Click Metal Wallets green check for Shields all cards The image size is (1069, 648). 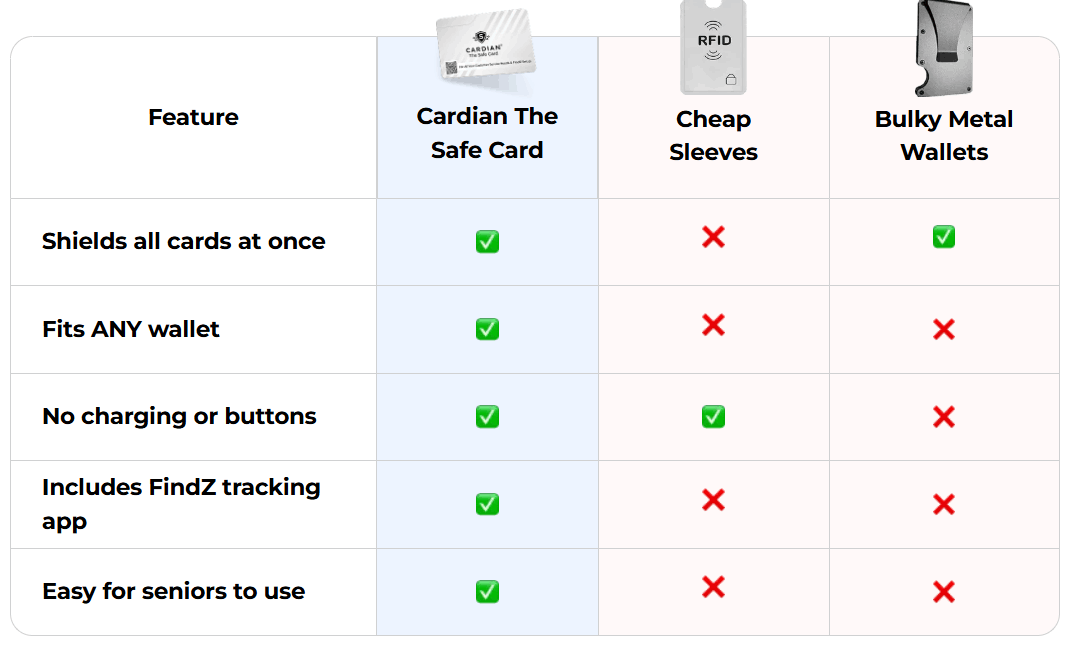pyautogui.click(x=943, y=237)
